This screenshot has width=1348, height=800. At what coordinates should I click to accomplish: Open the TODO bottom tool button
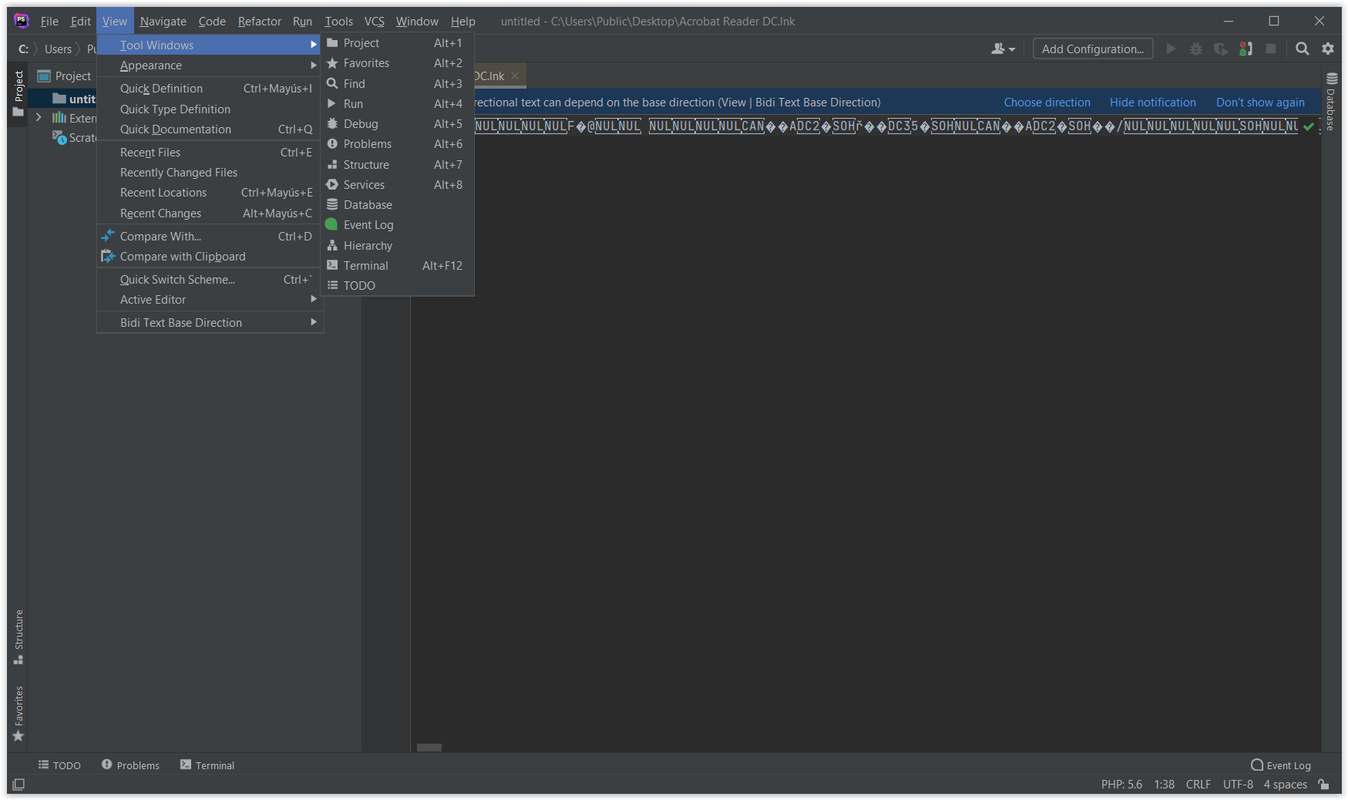(x=59, y=765)
